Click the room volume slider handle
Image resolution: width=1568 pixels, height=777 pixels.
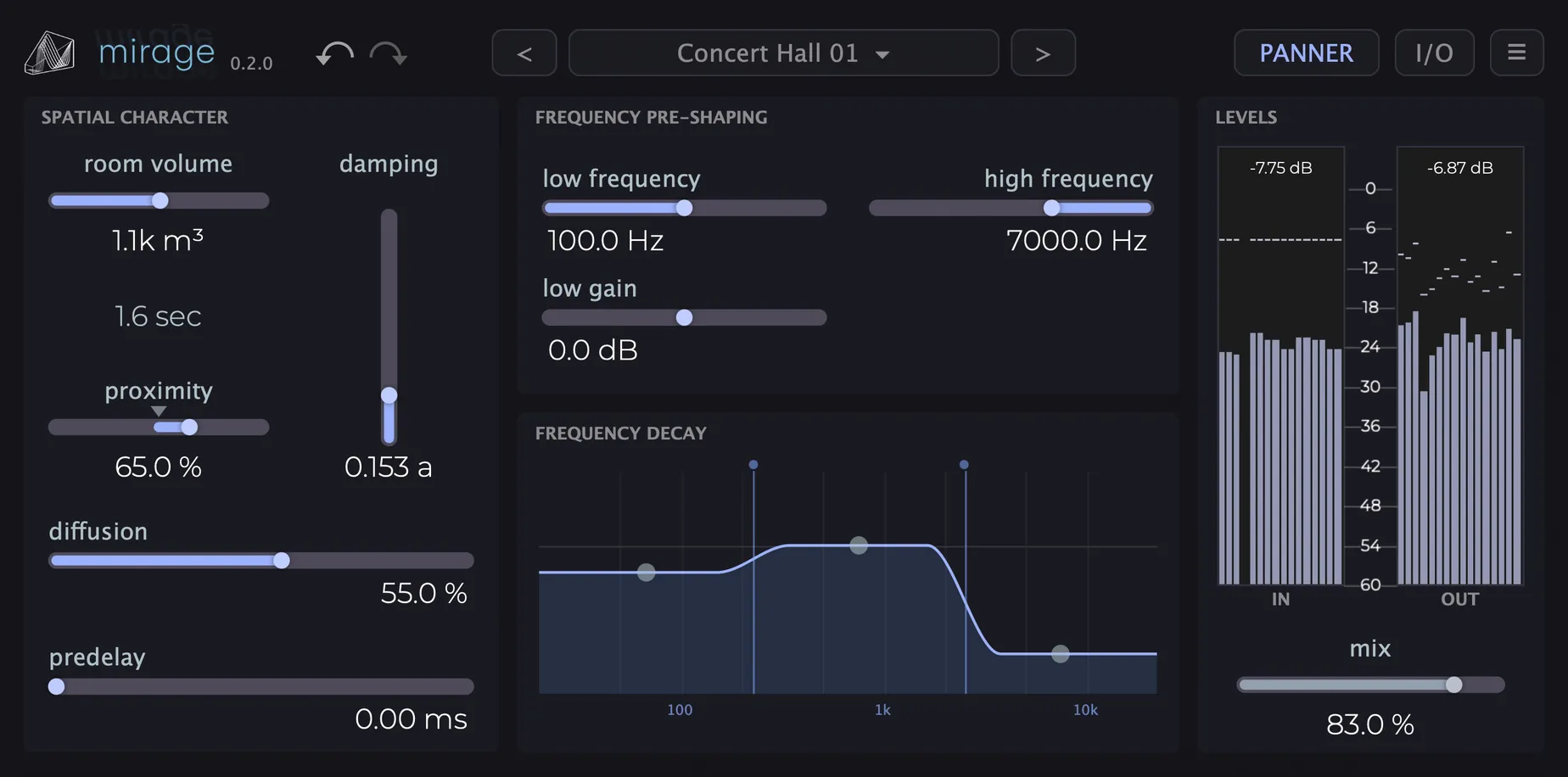click(160, 200)
